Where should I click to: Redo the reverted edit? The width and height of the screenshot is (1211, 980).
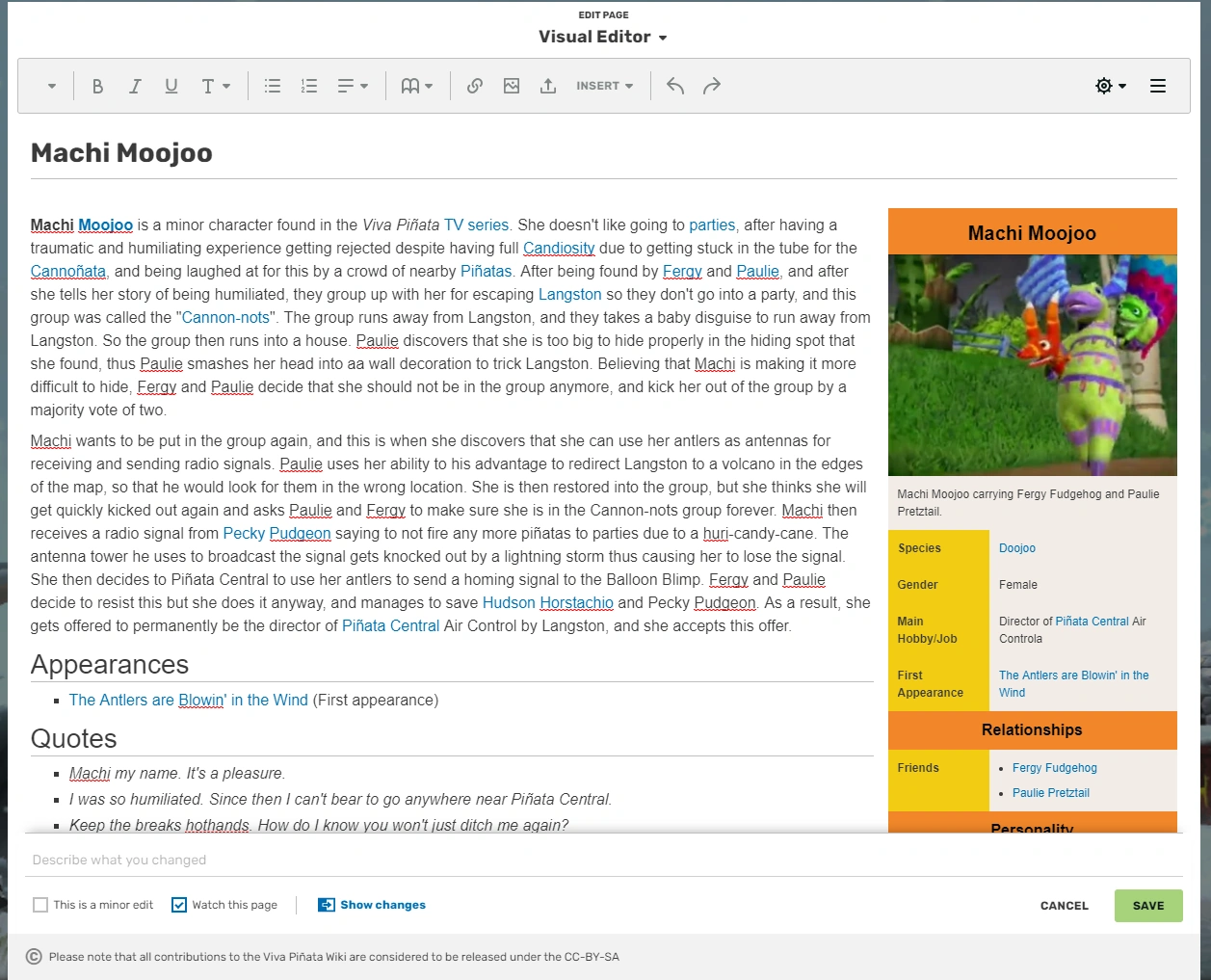click(712, 86)
